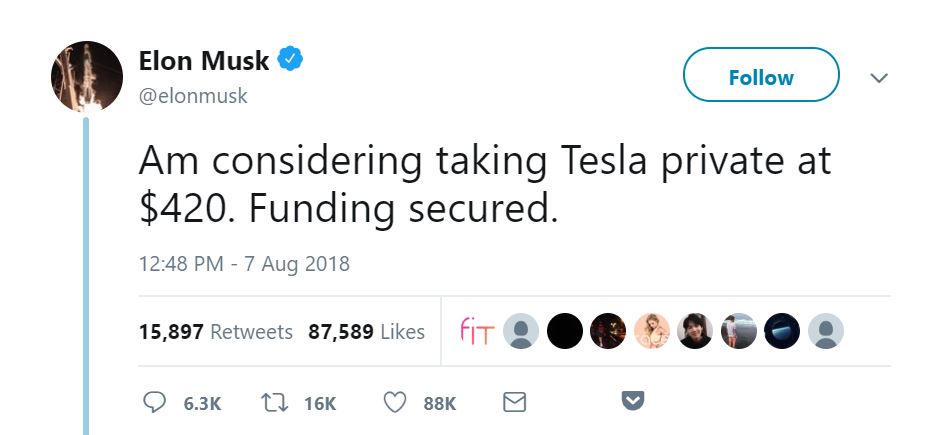
Task: Open the 'fiT' logo liker avatar
Action: tap(474, 330)
